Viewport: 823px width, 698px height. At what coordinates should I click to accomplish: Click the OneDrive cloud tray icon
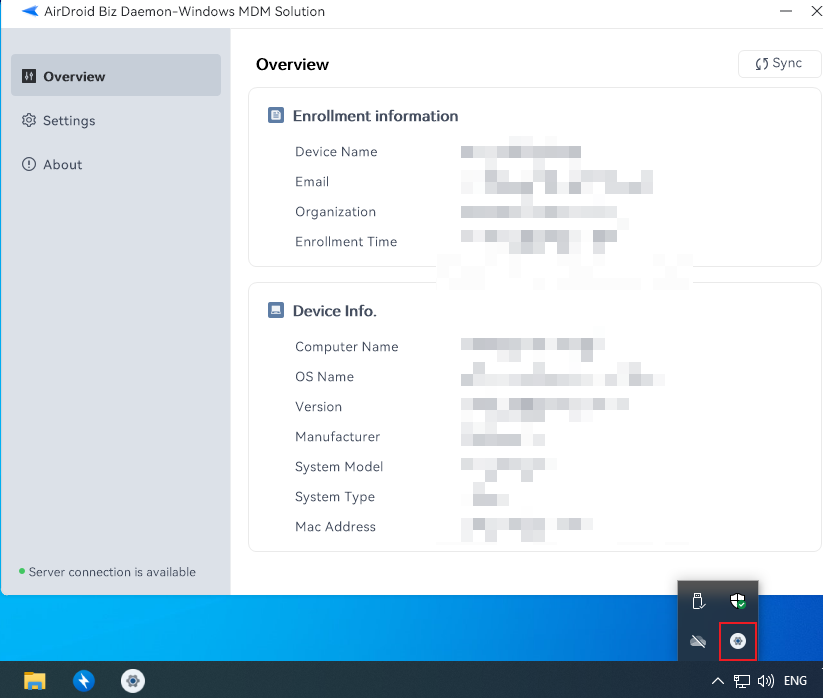[698, 641]
